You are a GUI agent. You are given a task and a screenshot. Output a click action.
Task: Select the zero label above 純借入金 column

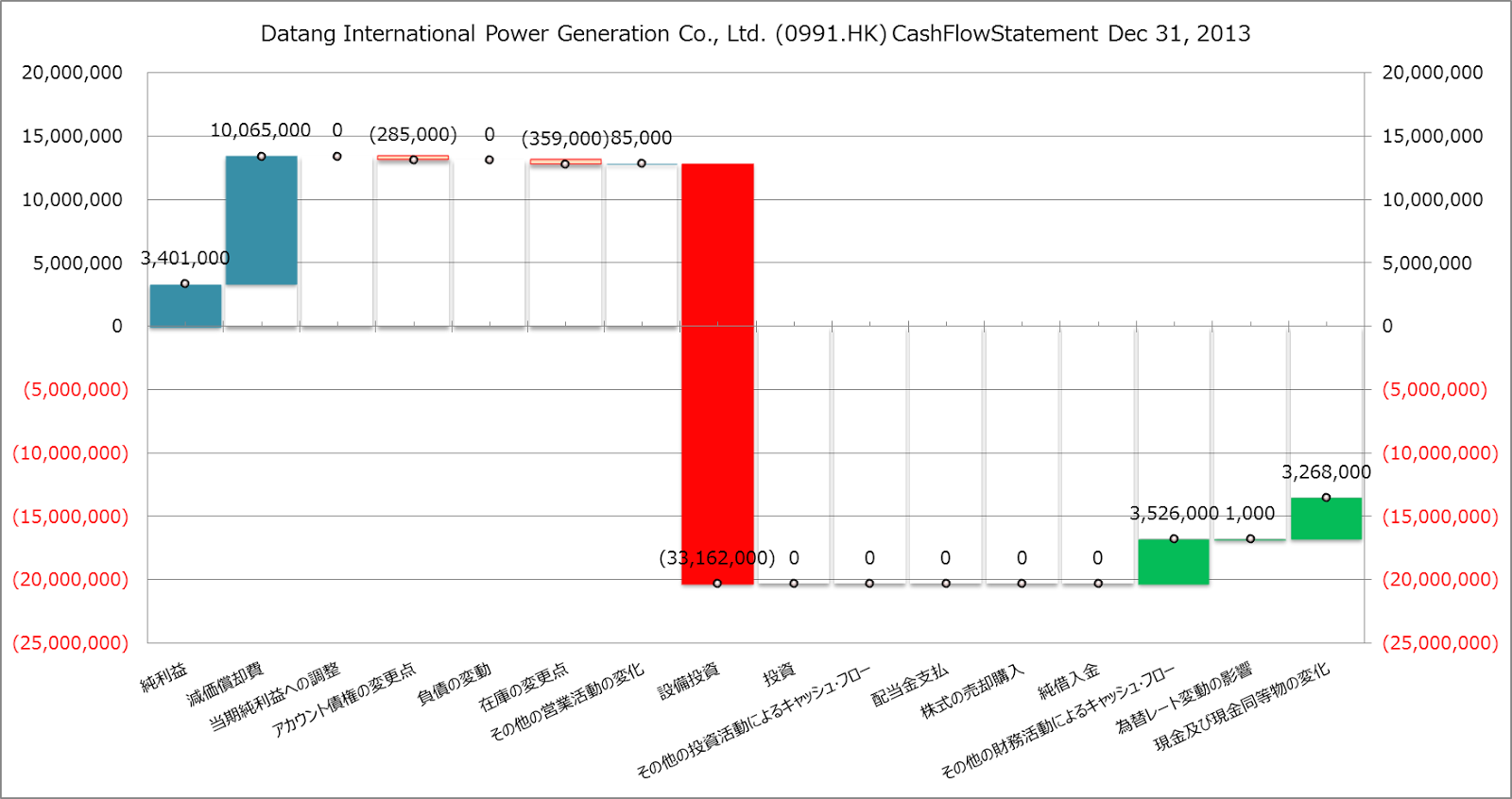(1097, 558)
